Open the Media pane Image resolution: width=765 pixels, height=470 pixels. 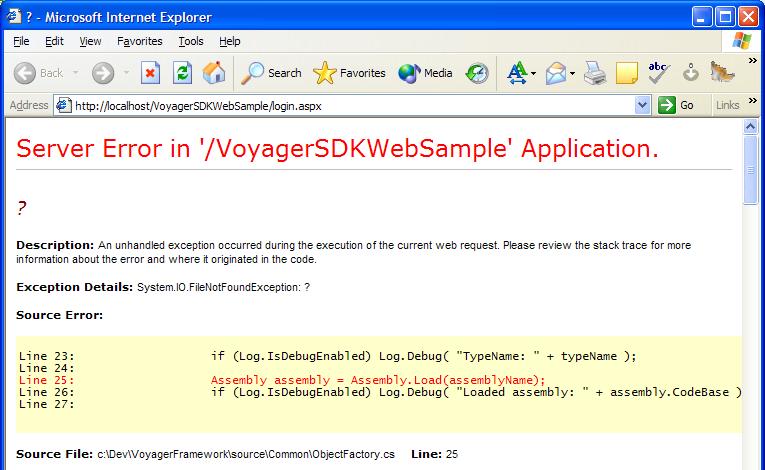tap(425, 73)
